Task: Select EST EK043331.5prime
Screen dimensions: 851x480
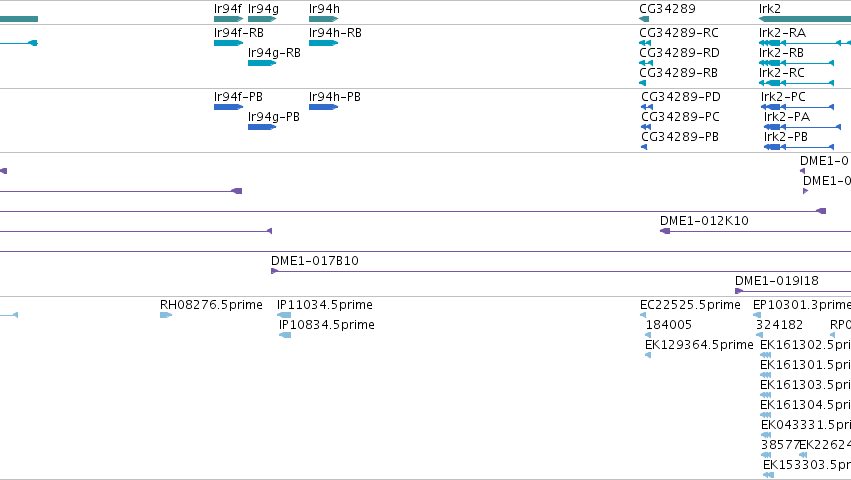Action: pyautogui.click(x=766, y=435)
